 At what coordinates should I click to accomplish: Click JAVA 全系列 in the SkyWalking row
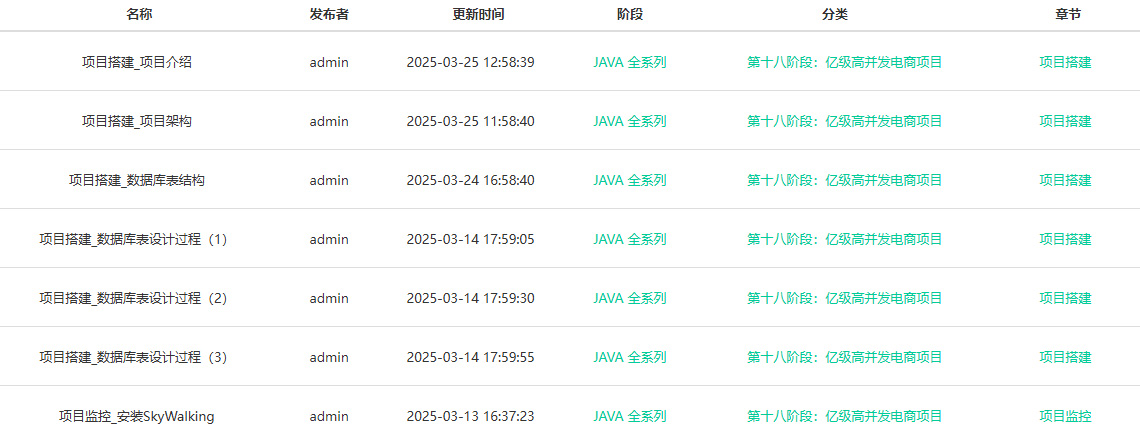pyautogui.click(x=630, y=417)
